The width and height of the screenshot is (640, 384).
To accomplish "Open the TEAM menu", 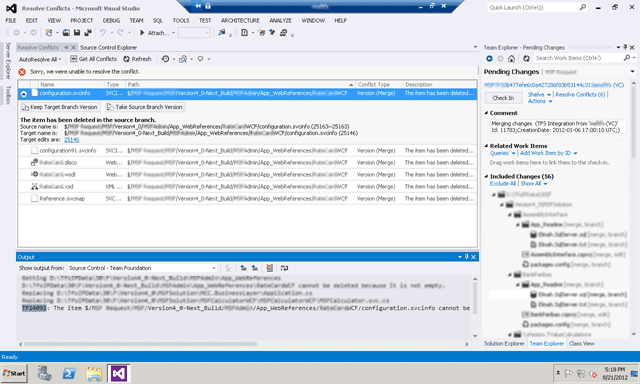I will (136, 20).
